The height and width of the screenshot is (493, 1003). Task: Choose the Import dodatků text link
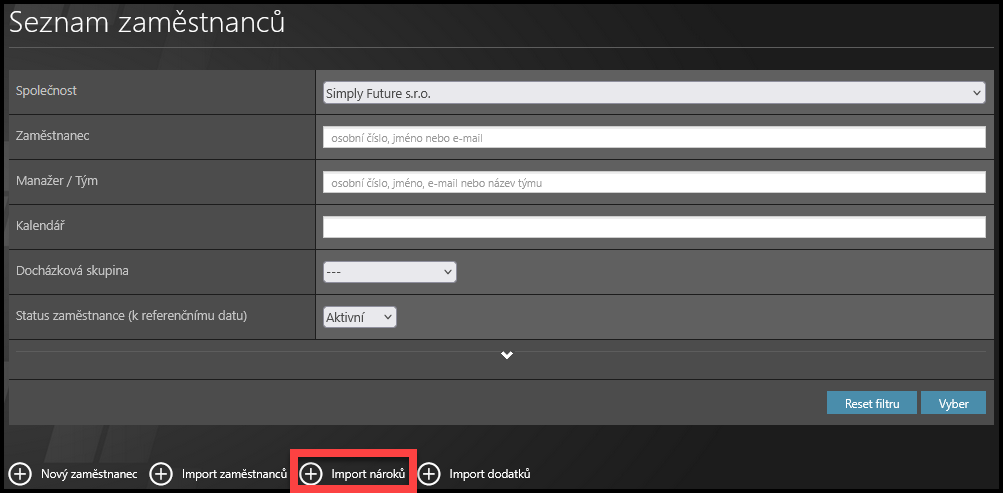pos(489,474)
